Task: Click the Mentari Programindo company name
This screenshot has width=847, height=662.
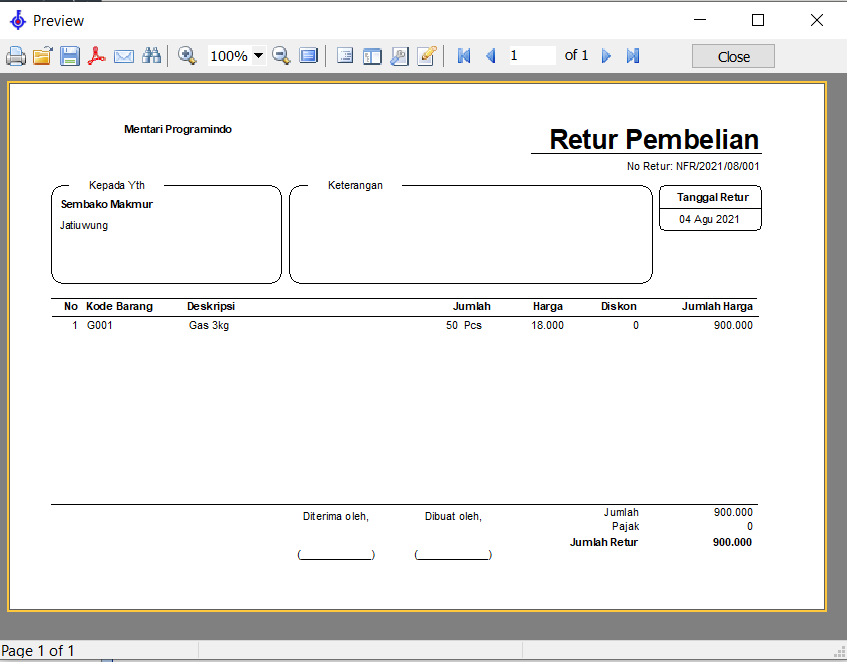Action: coord(178,129)
